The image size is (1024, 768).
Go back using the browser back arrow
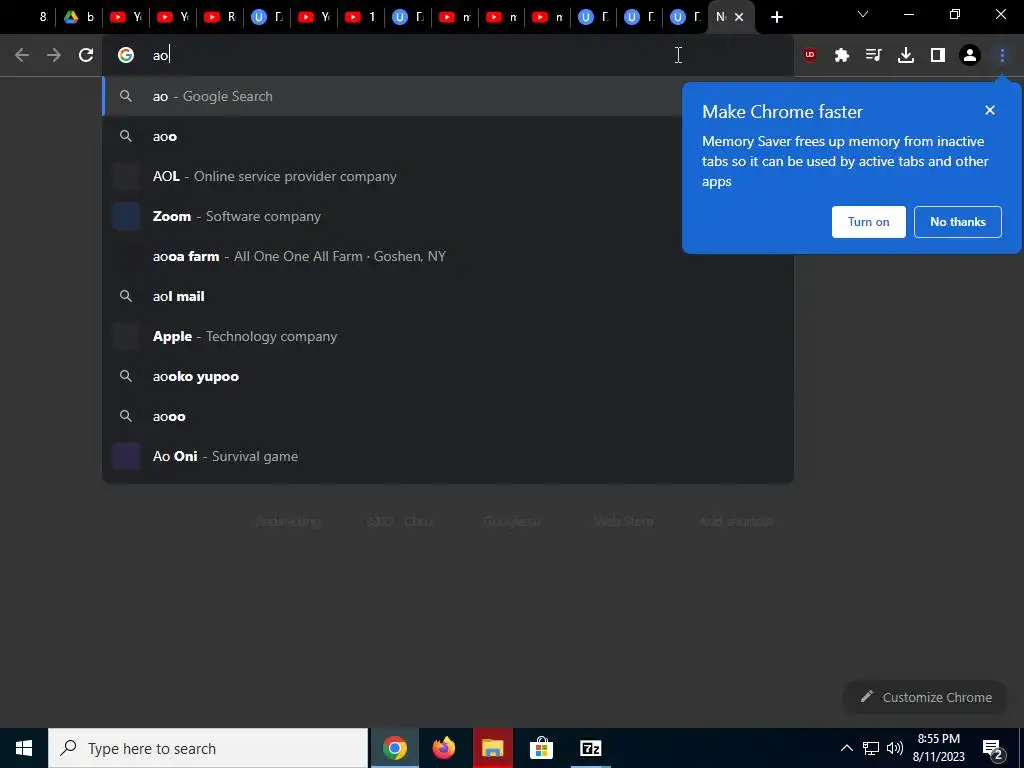(22, 56)
